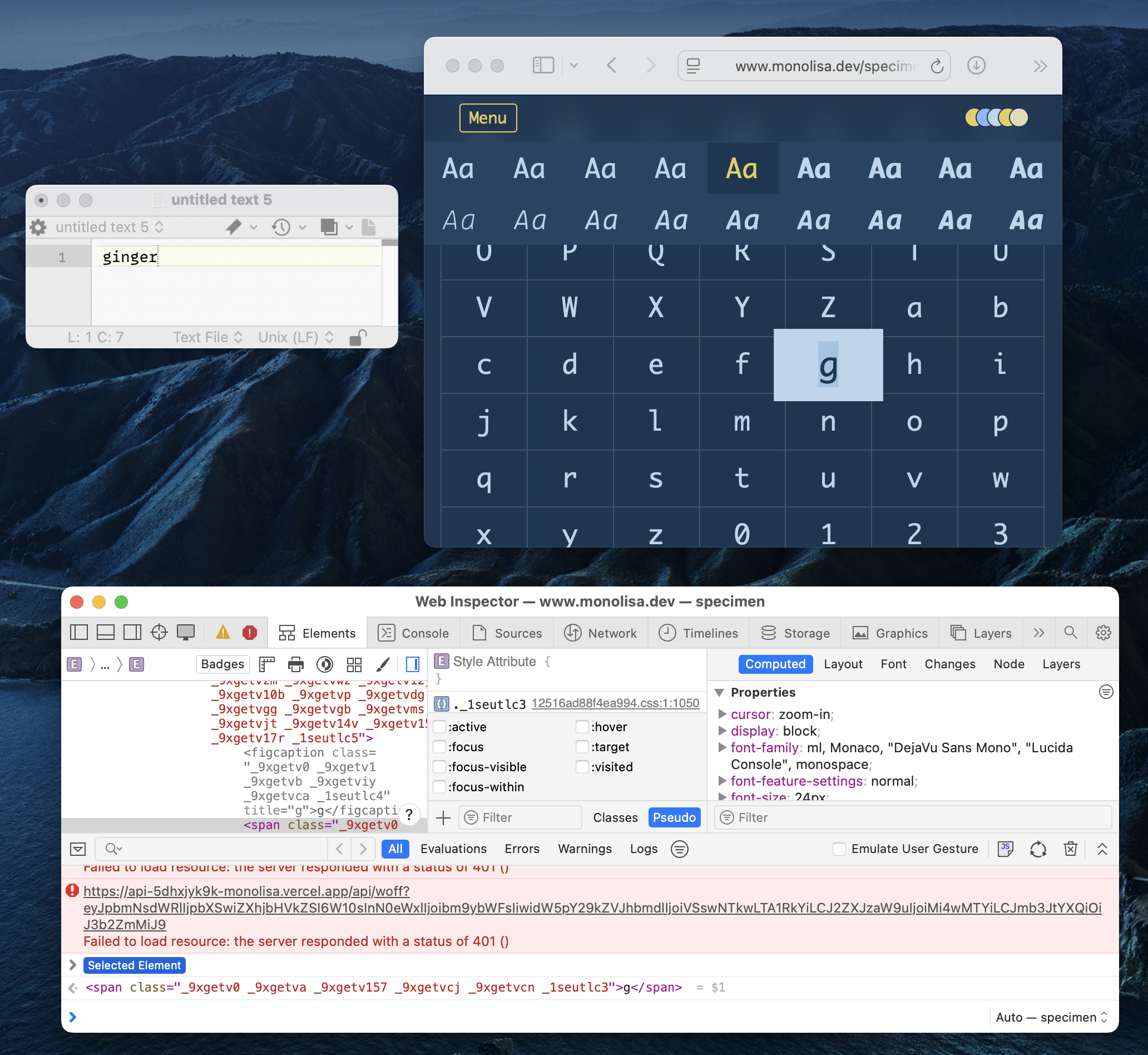Check the :focus-visible pseudo class
The width and height of the screenshot is (1148, 1055).
(439, 767)
